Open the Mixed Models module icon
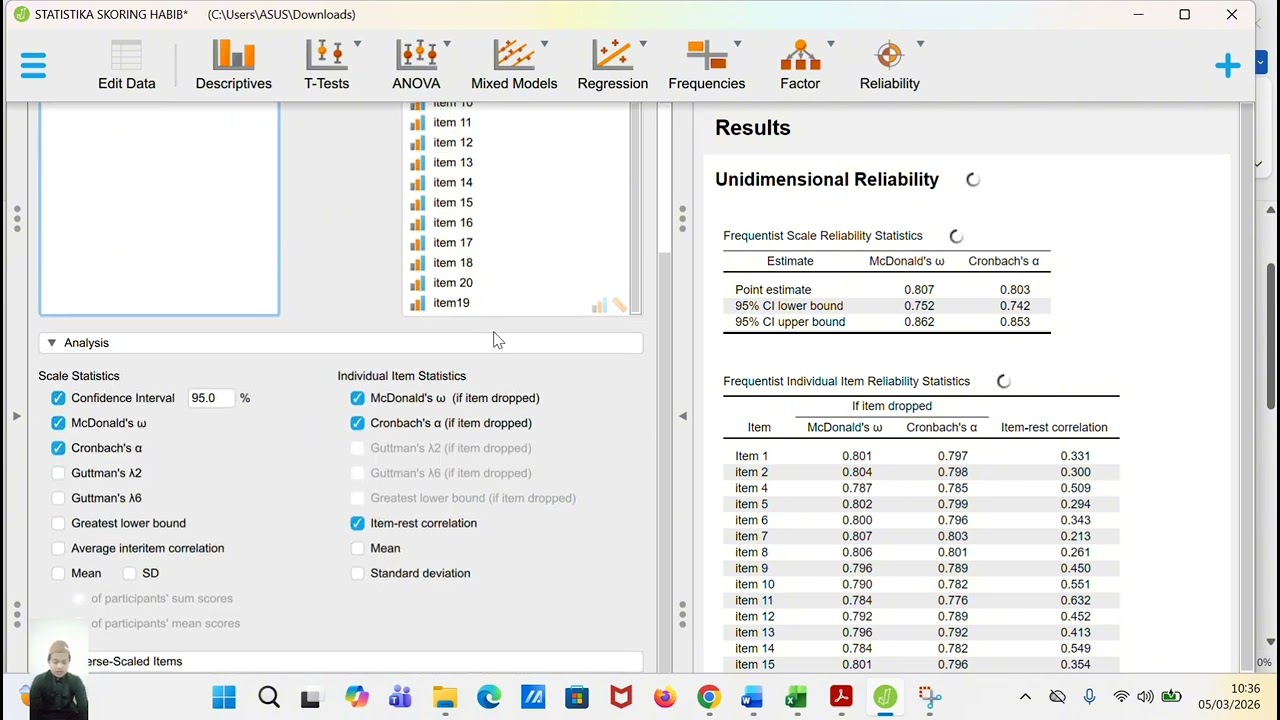The width and height of the screenshot is (1280, 720). tap(514, 66)
